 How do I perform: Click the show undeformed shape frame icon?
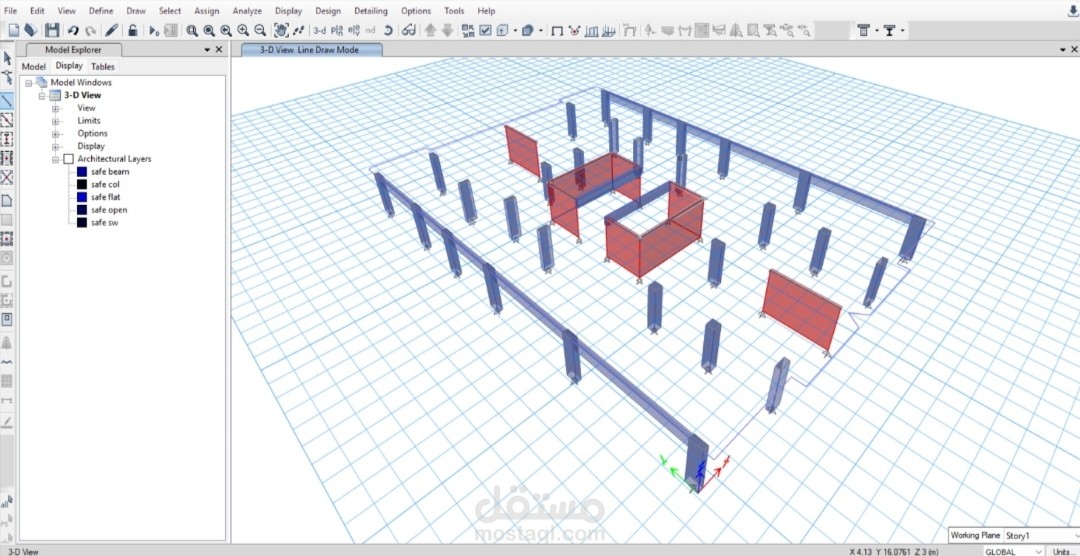tap(557, 30)
